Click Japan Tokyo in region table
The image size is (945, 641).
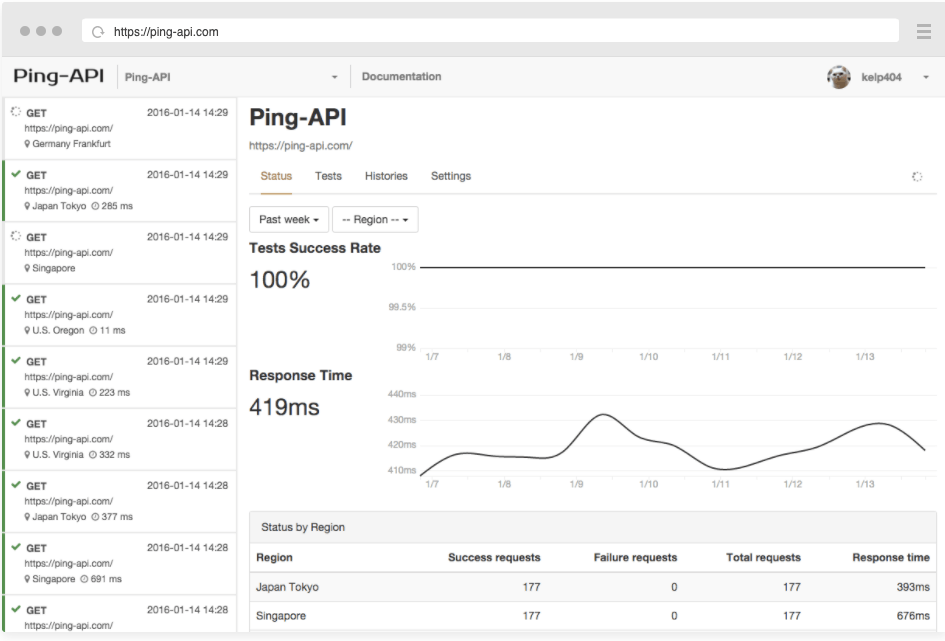(x=287, y=587)
